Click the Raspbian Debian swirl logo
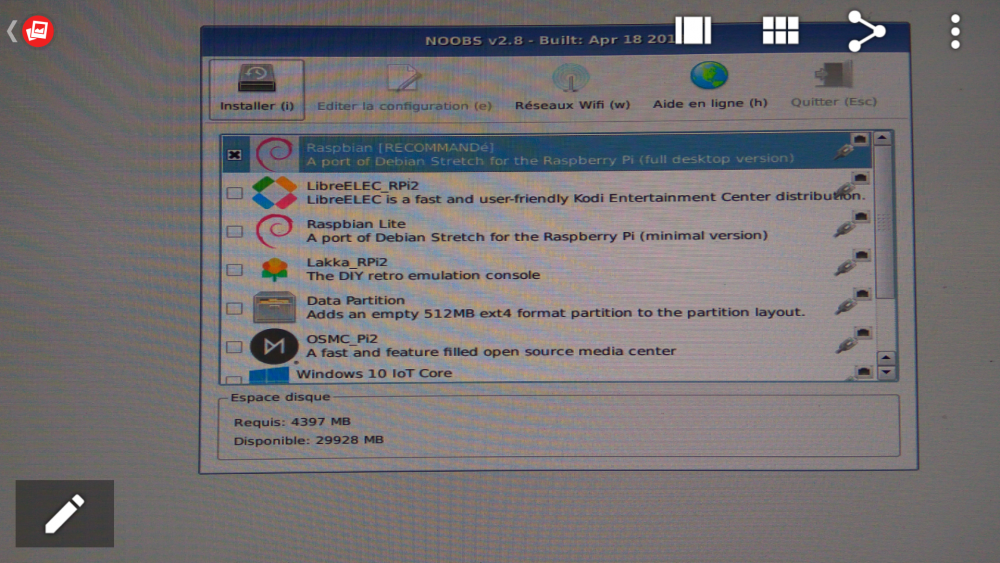 pos(274,154)
